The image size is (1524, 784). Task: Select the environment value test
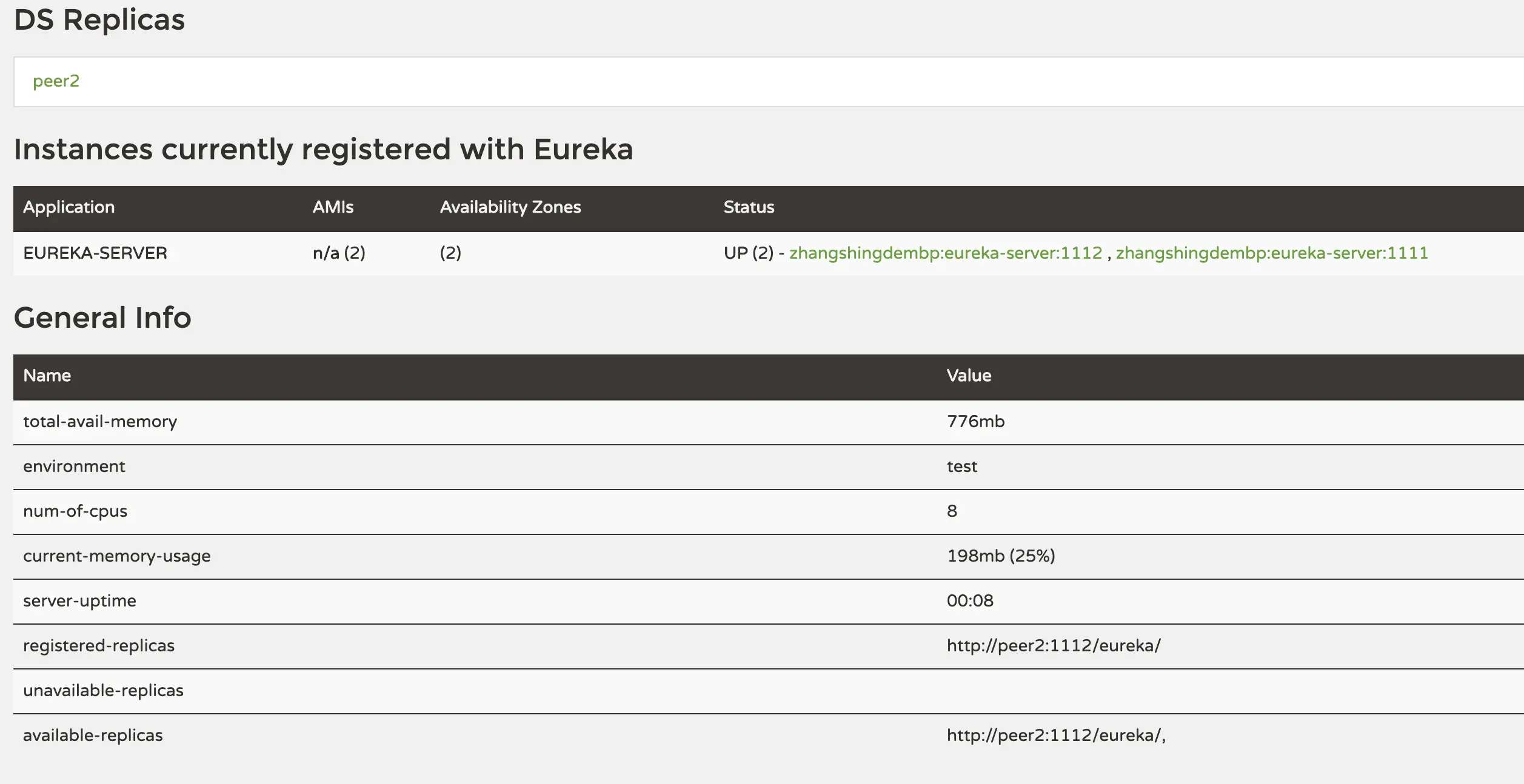tap(962, 467)
